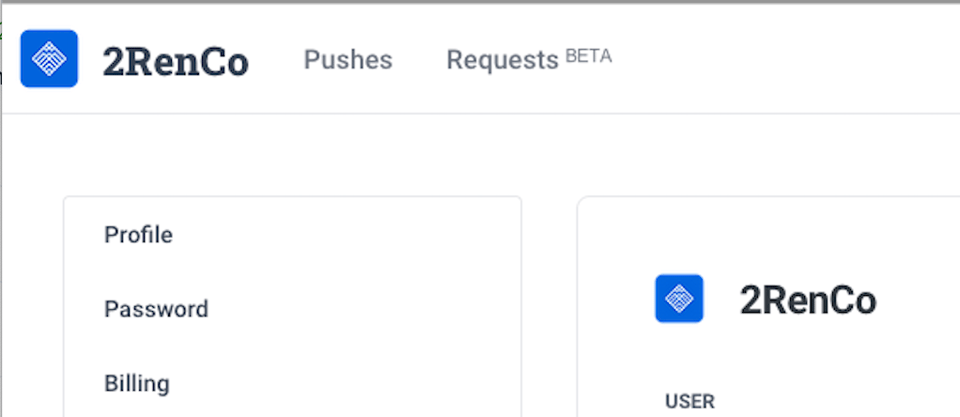Click blank sidebar space right of Profile
The width and height of the screenshot is (960, 417).
pyautogui.click(x=350, y=235)
